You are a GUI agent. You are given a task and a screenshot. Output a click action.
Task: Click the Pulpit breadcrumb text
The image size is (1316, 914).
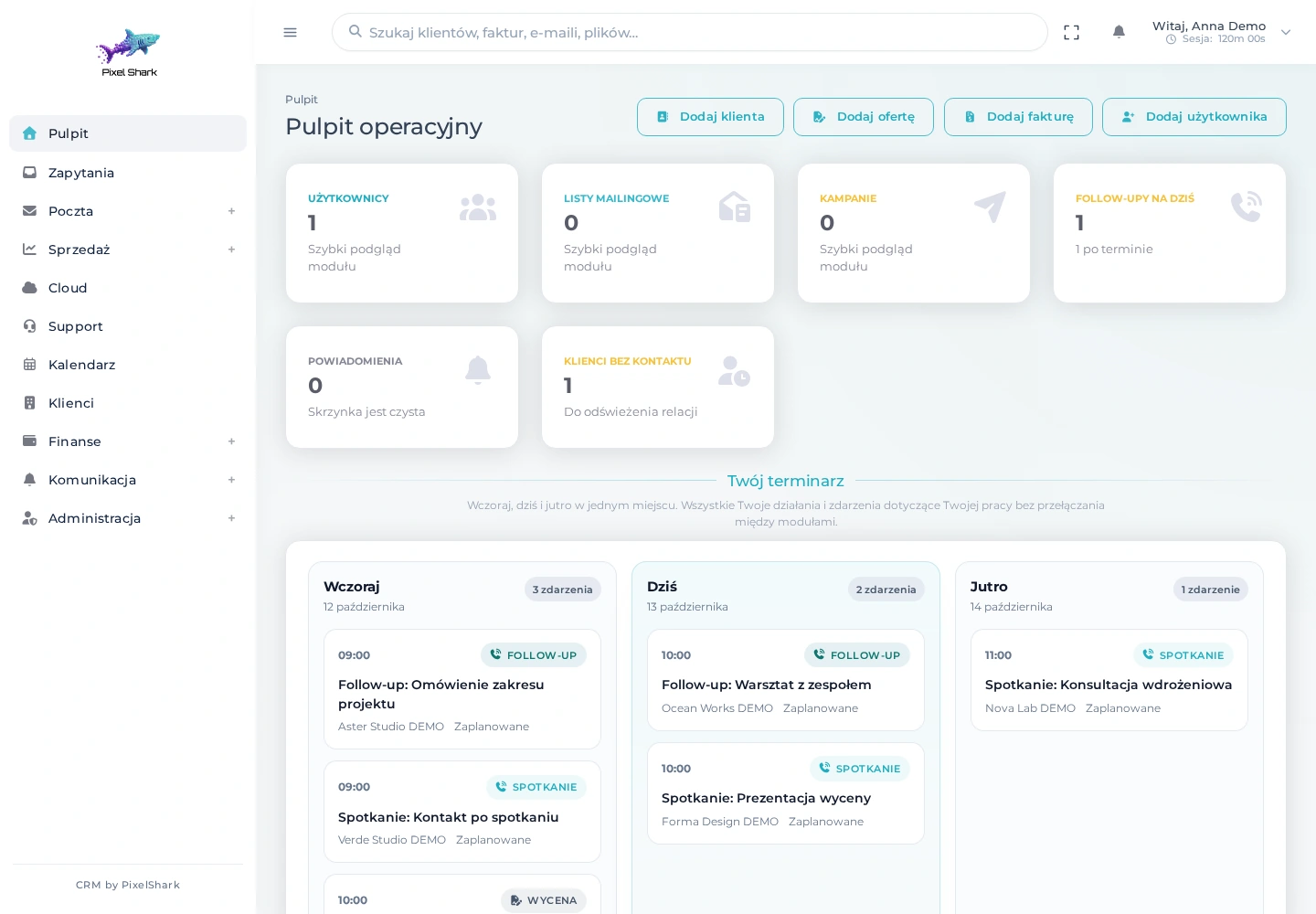click(302, 100)
